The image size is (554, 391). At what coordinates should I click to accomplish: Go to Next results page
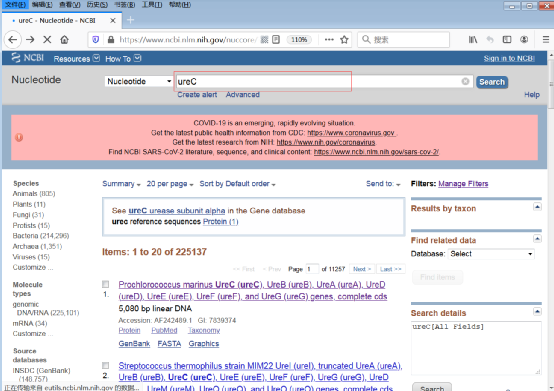[362, 269]
